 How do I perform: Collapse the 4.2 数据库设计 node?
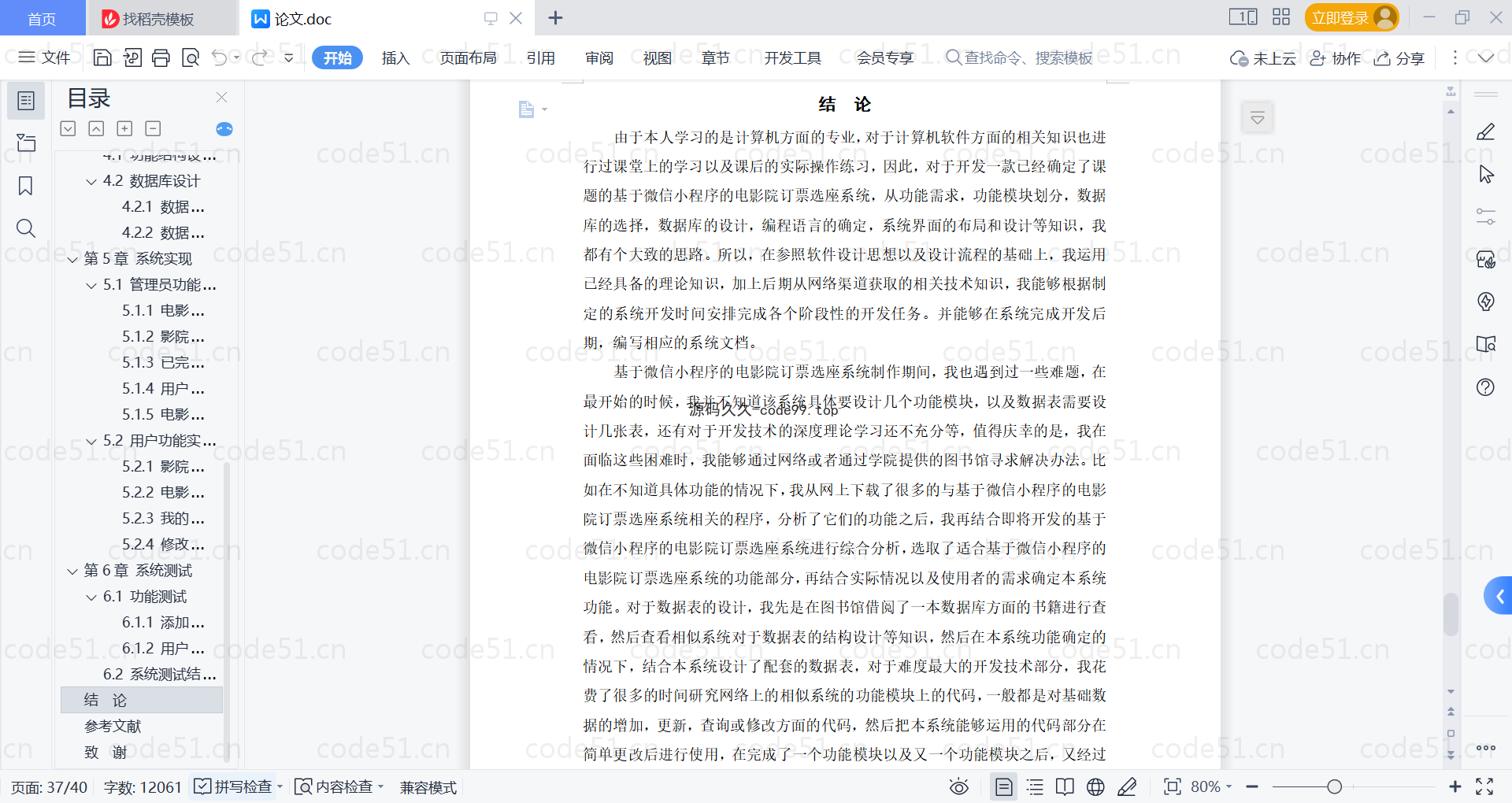tap(91, 181)
